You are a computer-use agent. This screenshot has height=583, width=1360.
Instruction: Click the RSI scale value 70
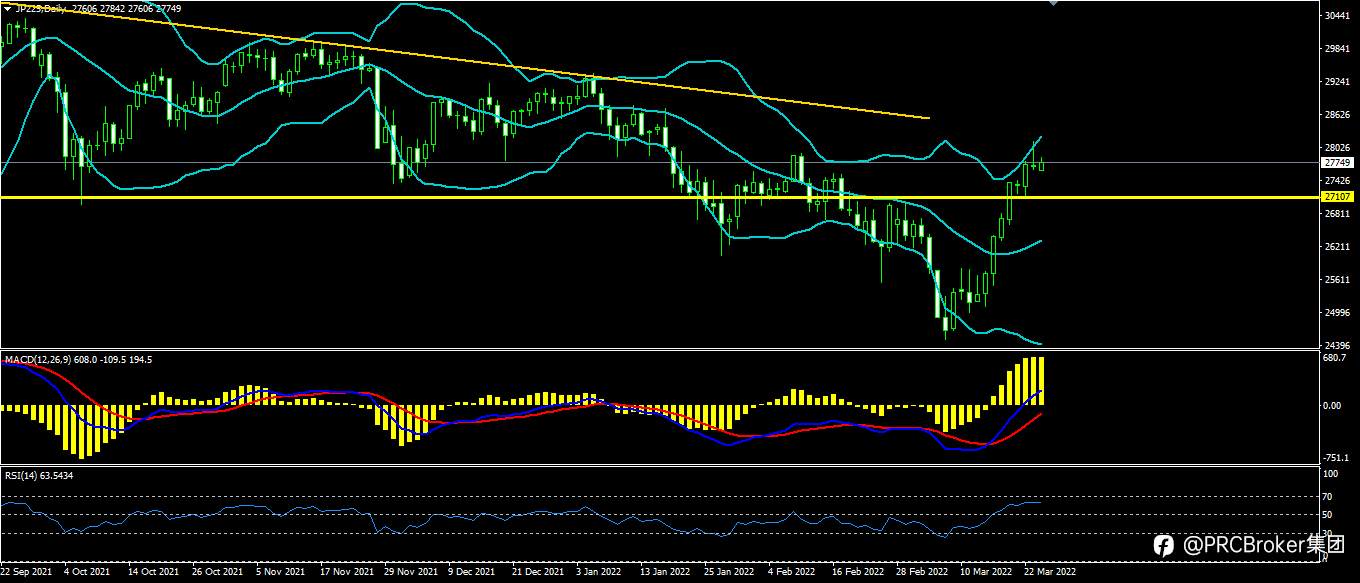(1329, 496)
